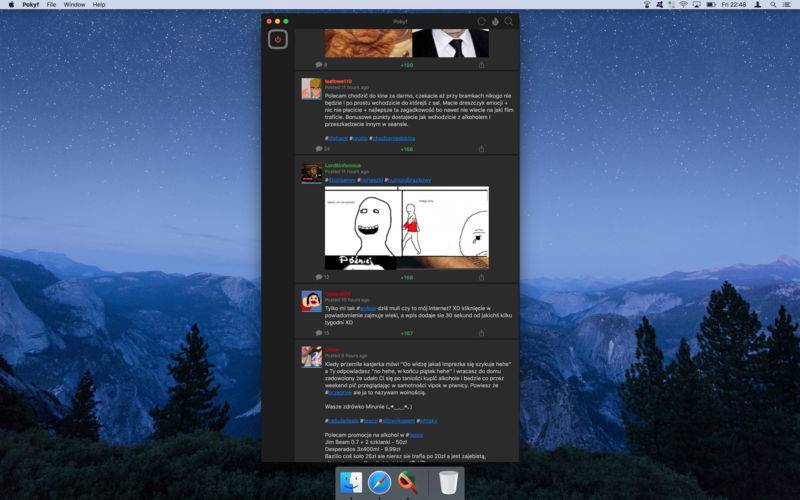
Task: Click the vote count under the suit-and-tie image
Action: [407, 65]
